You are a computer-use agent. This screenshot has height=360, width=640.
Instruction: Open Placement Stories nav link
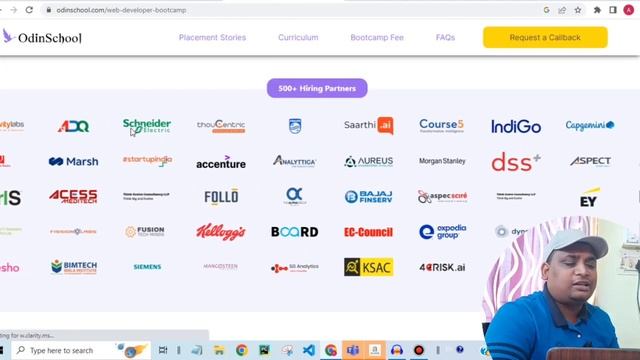click(212, 38)
